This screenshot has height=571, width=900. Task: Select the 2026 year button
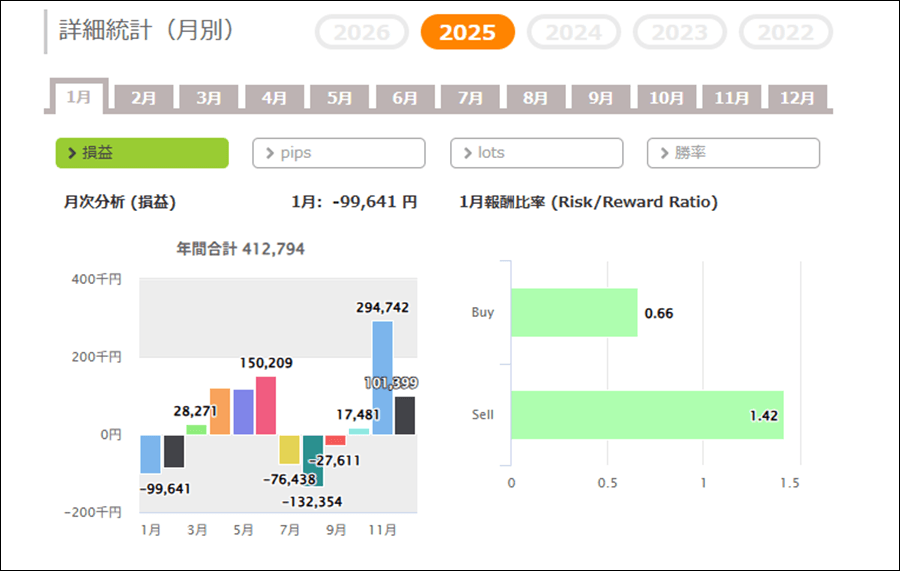(x=361, y=32)
